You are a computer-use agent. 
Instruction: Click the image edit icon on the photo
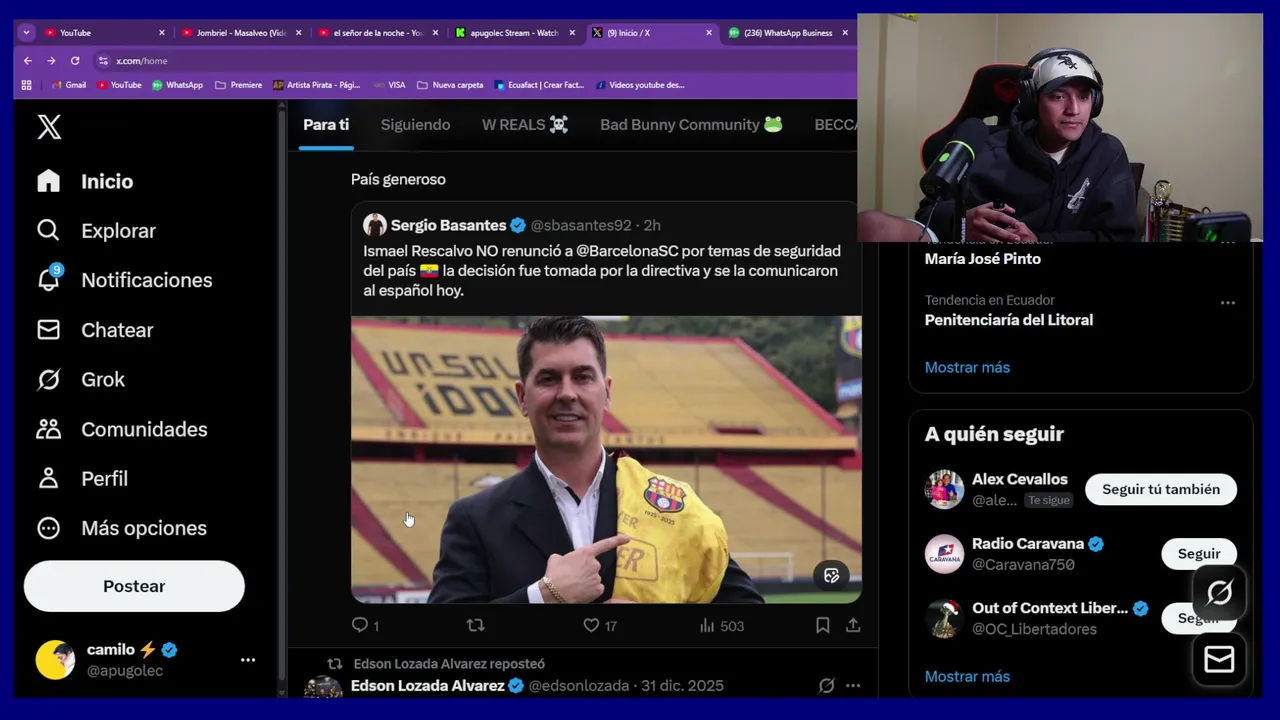point(831,575)
